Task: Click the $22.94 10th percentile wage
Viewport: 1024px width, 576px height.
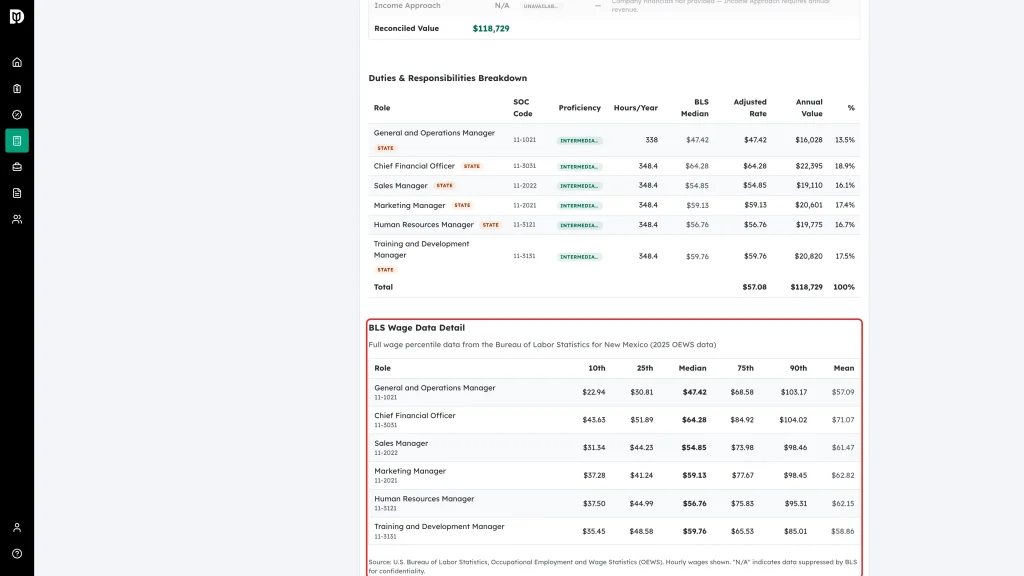Action: [594, 392]
